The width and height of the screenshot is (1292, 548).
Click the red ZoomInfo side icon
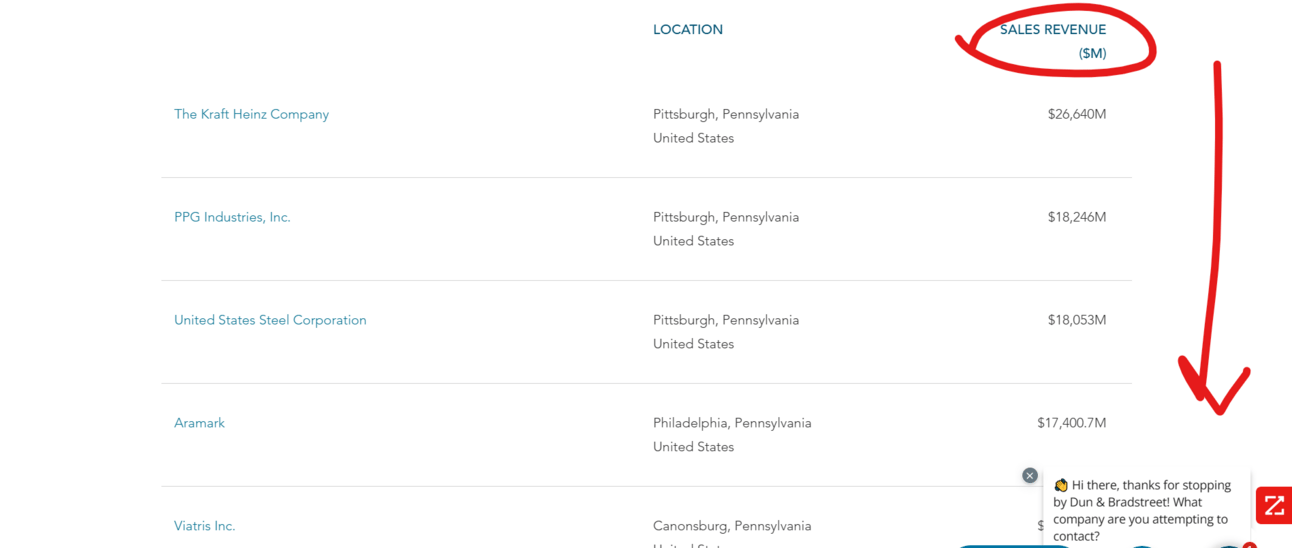1274,505
